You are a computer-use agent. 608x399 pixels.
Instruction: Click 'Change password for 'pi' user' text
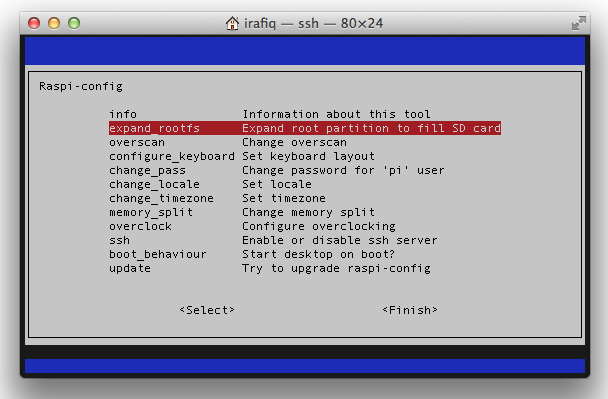(x=343, y=170)
